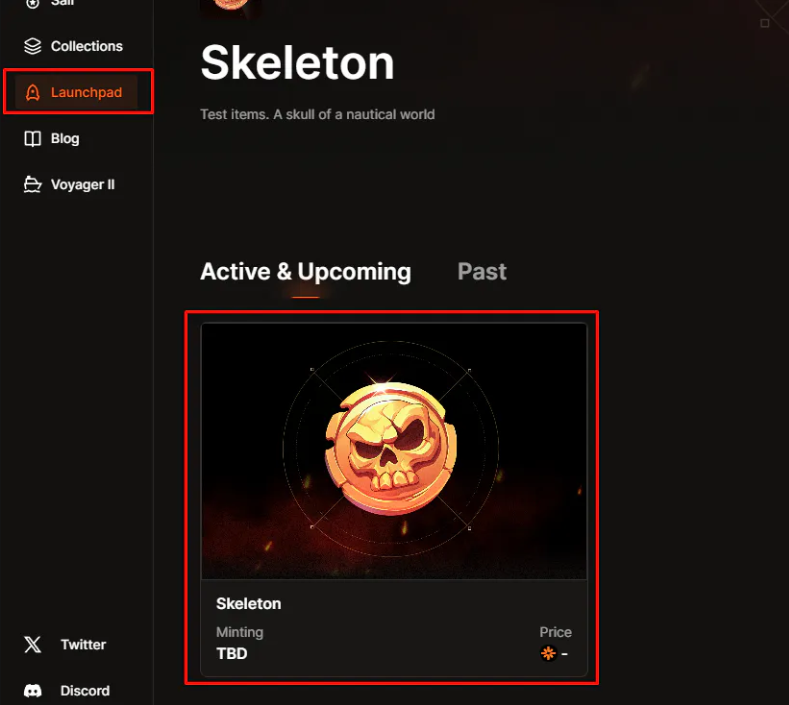Image resolution: width=789 pixels, height=705 pixels.
Task: Click the orange price token icon
Action: [x=548, y=653]
